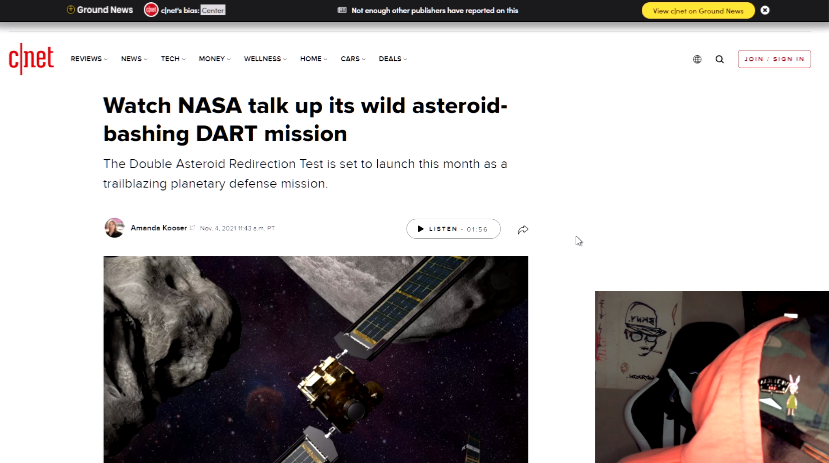829x463 pixels.
Task: Open the Cars navigation menu
Action: point(352,59)
